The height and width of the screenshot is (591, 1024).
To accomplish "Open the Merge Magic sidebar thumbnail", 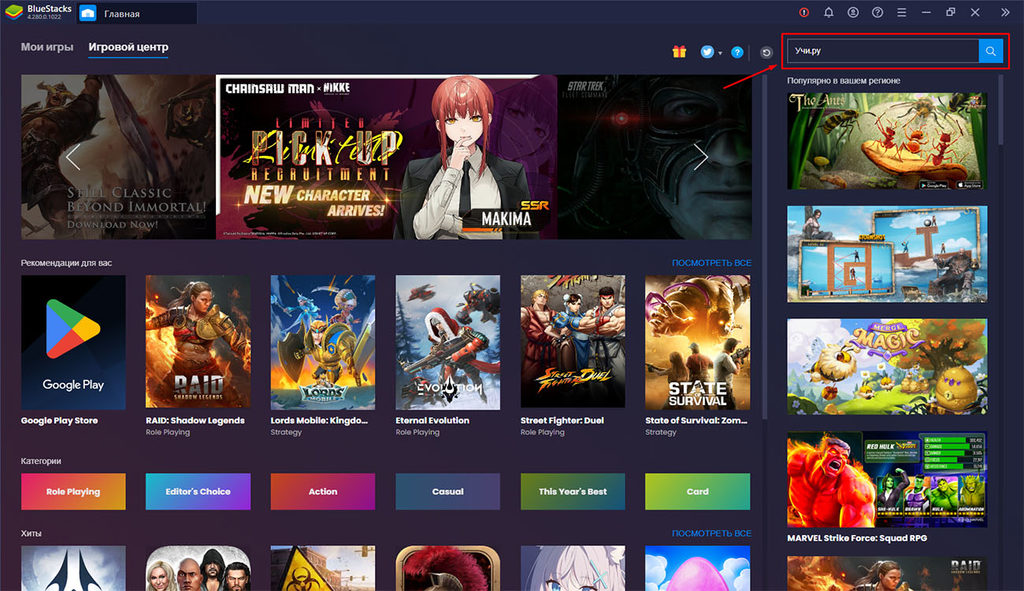I will [887, 366].
